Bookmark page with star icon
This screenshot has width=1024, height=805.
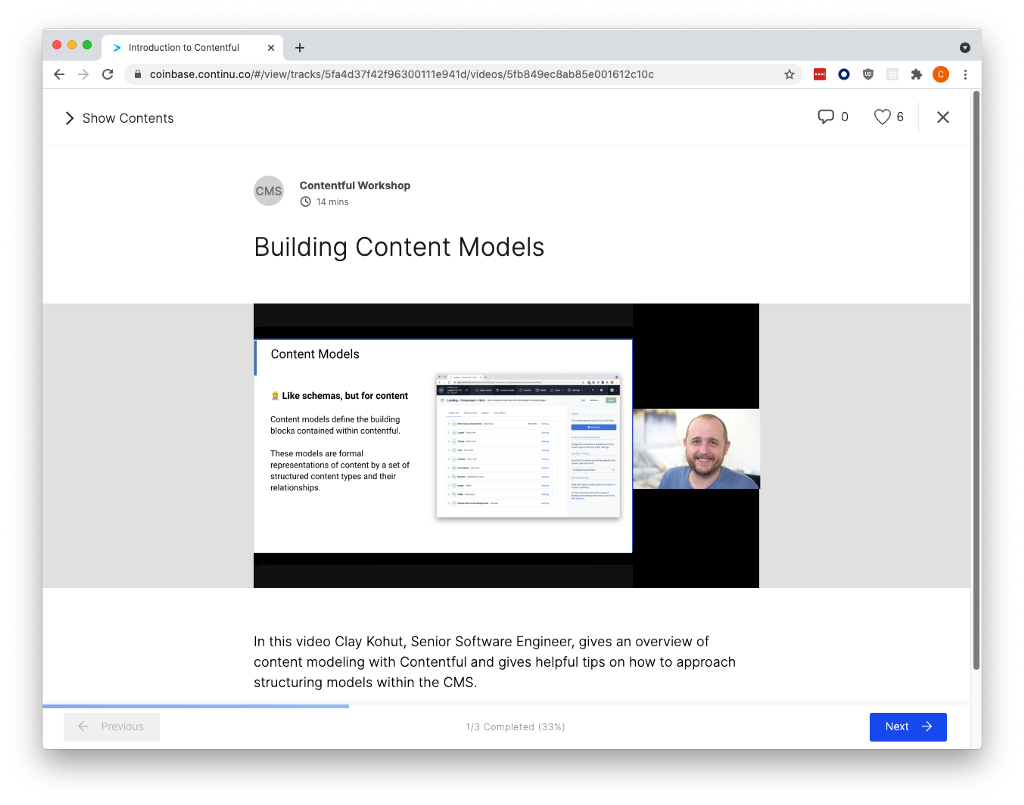[x=789, y=74]
